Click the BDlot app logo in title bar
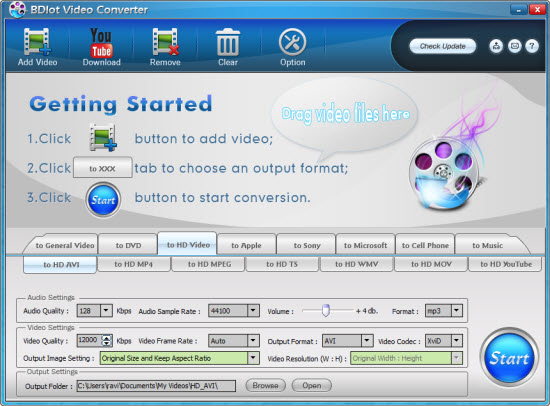Image resolution: width=550 pixels, height=406 pixels. coord(18,9)
